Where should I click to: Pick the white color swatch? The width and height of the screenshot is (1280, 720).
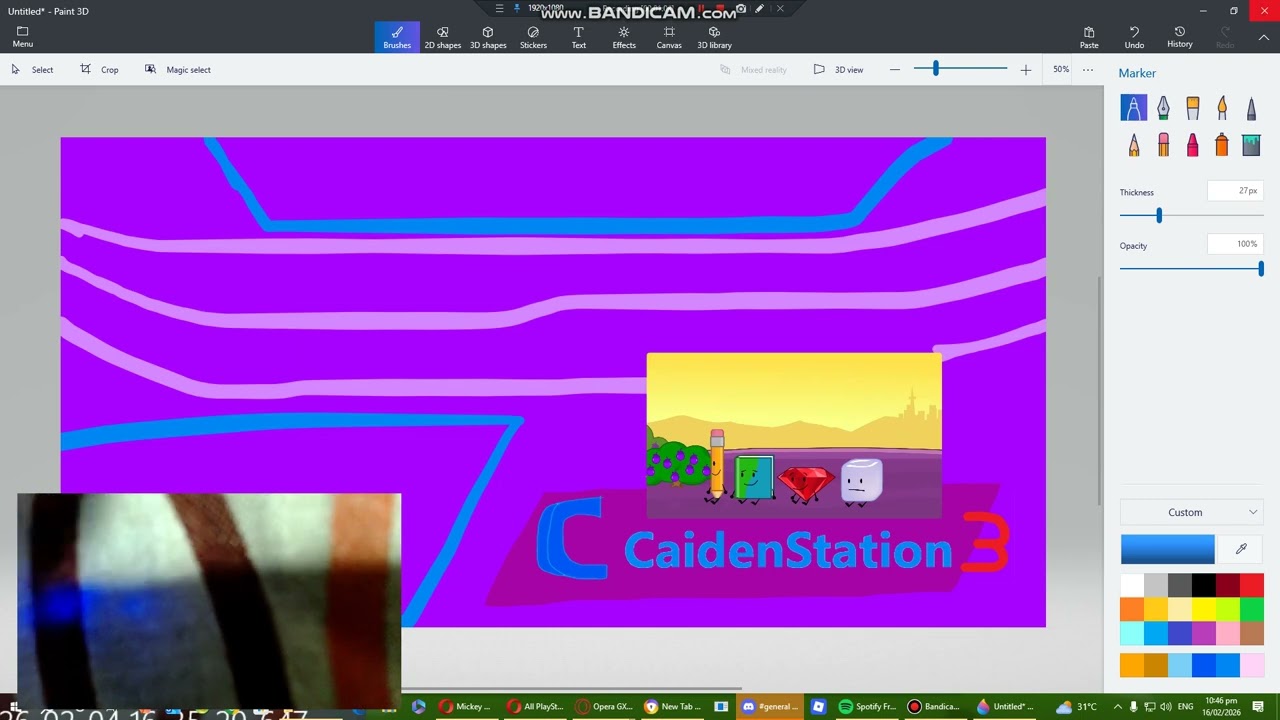tap(1131, 584)
